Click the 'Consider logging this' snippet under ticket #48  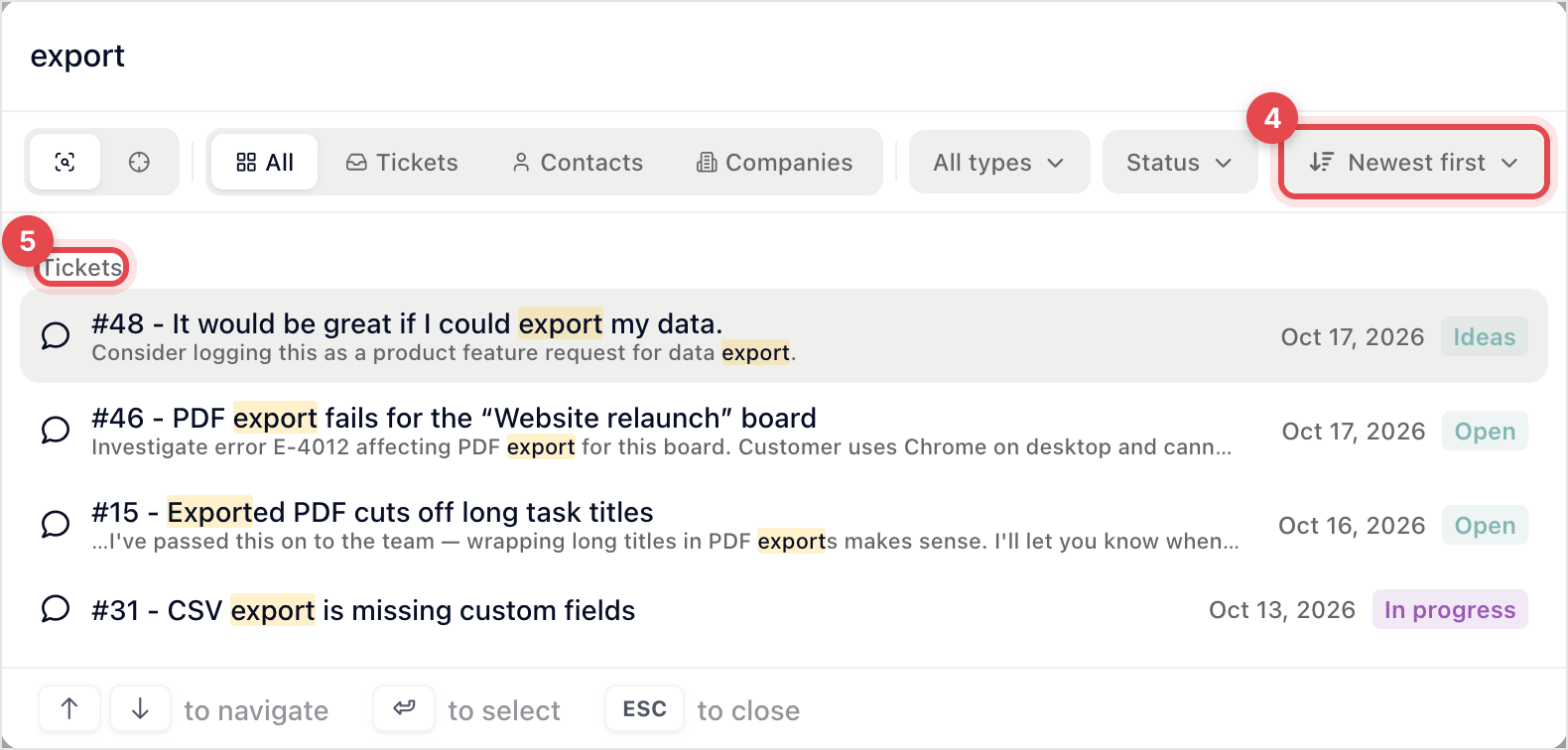click(444, 353)
